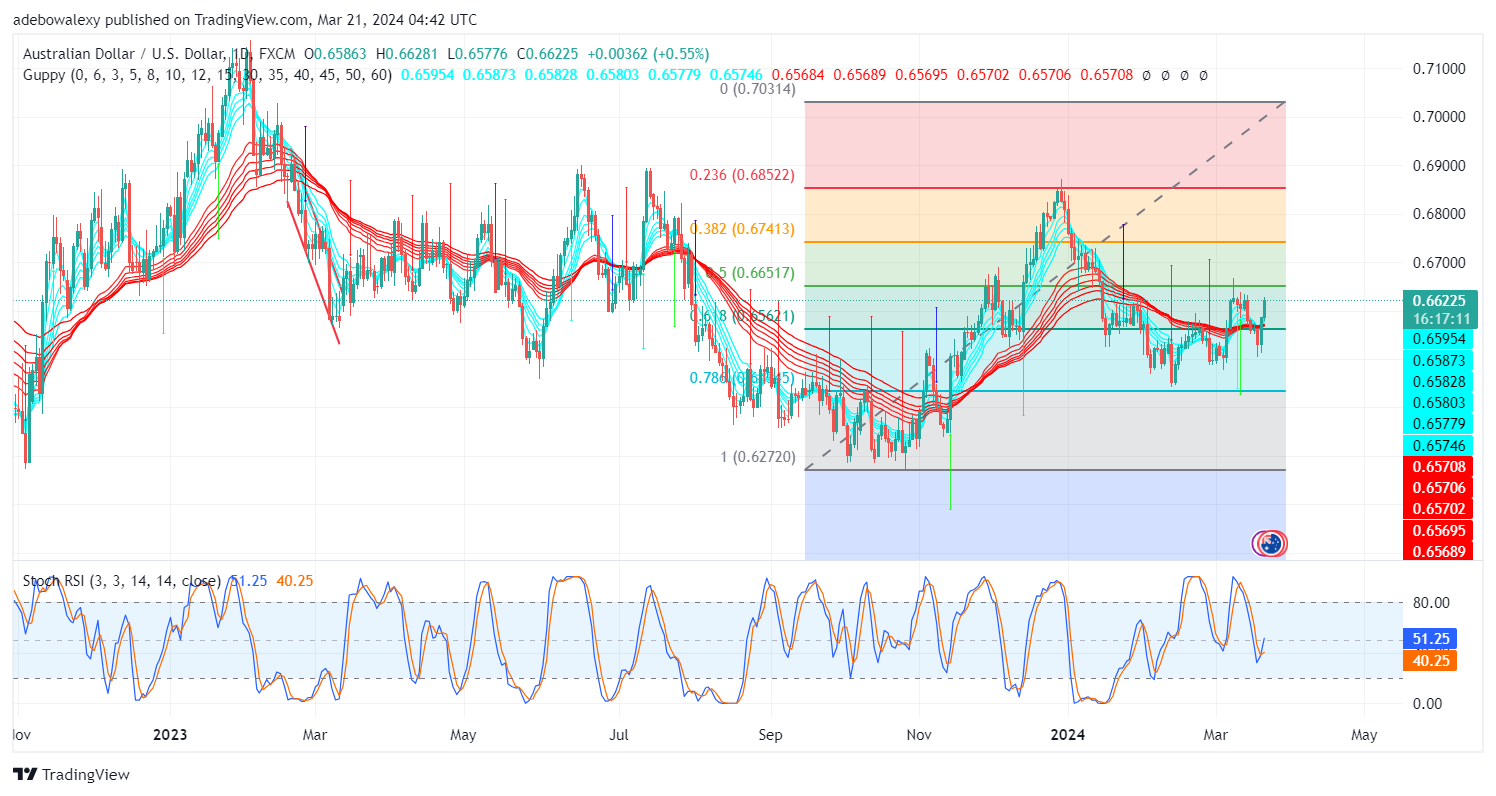Click the 2024 label on time axis
This screenshot has width=1496, height=796.
click(x=1068, y=735)
